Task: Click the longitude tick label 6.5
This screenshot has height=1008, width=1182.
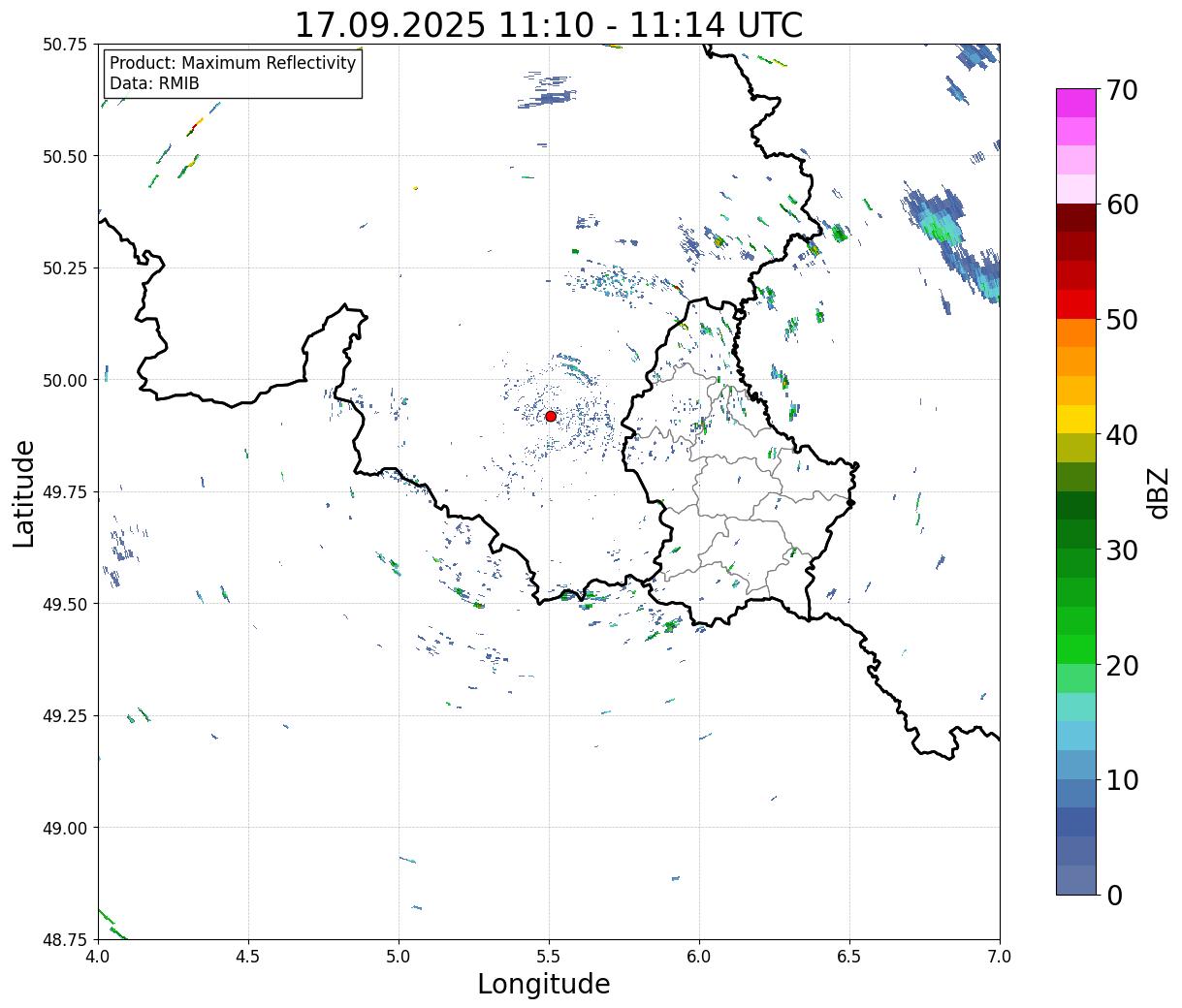Action: (849, 957)
